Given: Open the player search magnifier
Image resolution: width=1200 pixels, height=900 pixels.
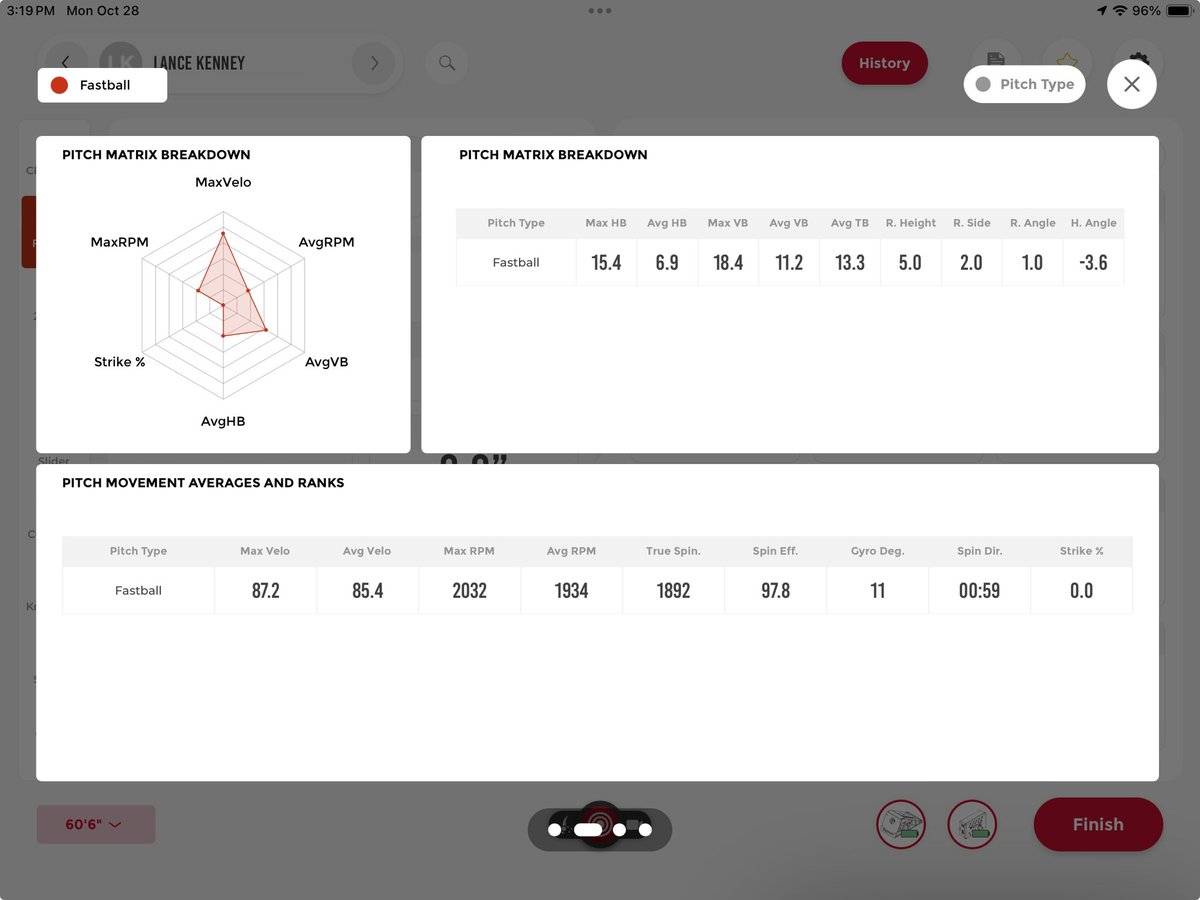Looking at the screenshot, I should [447, 63].
